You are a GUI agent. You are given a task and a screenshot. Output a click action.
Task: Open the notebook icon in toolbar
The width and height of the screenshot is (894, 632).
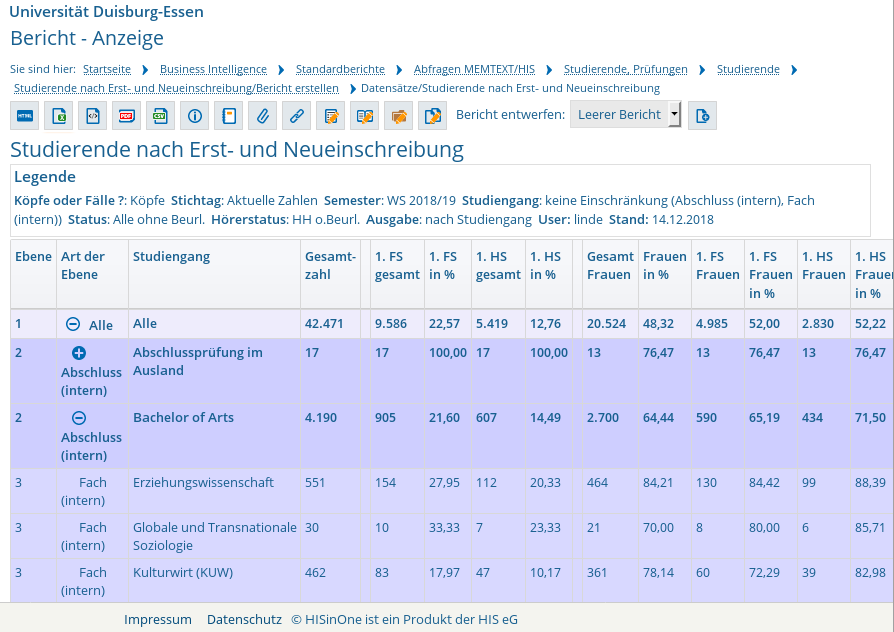229,116
